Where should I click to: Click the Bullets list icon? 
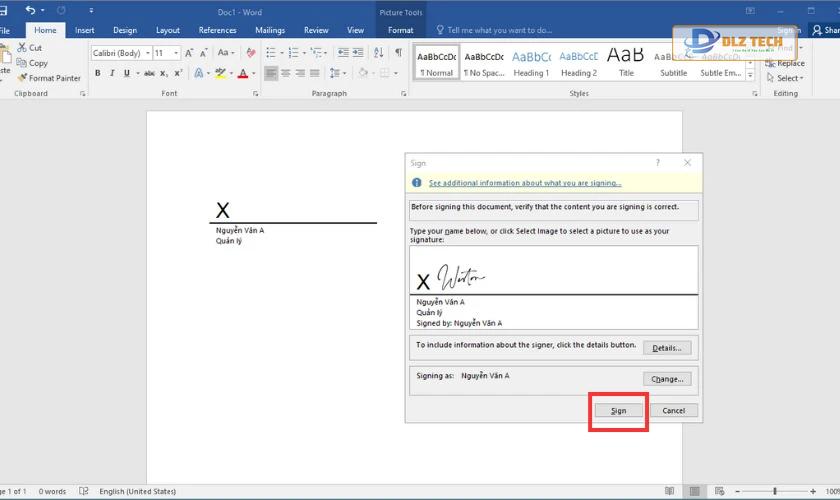(x=271, y=53)
